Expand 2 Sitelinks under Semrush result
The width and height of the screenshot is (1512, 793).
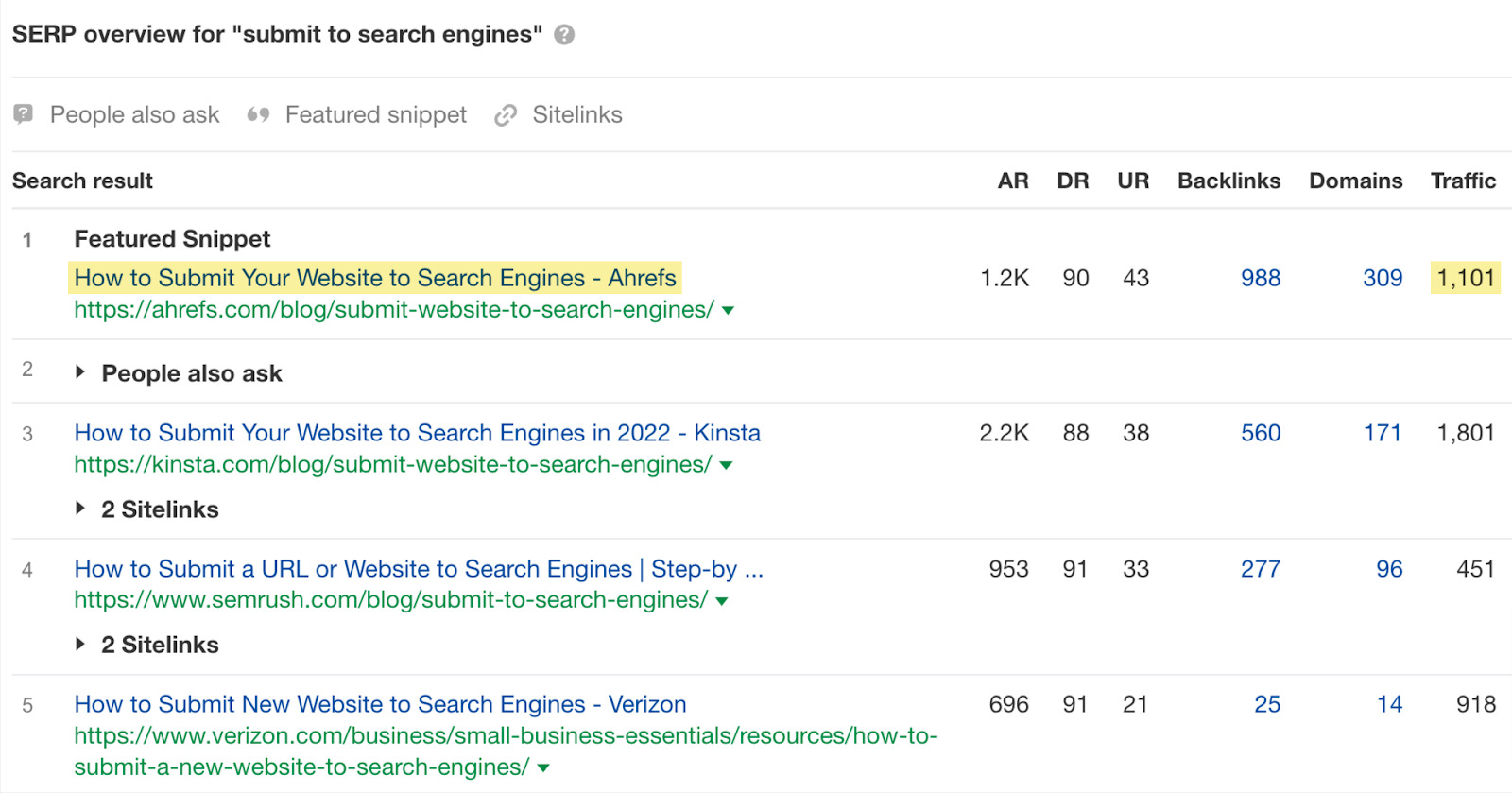[x=80, y=644]
